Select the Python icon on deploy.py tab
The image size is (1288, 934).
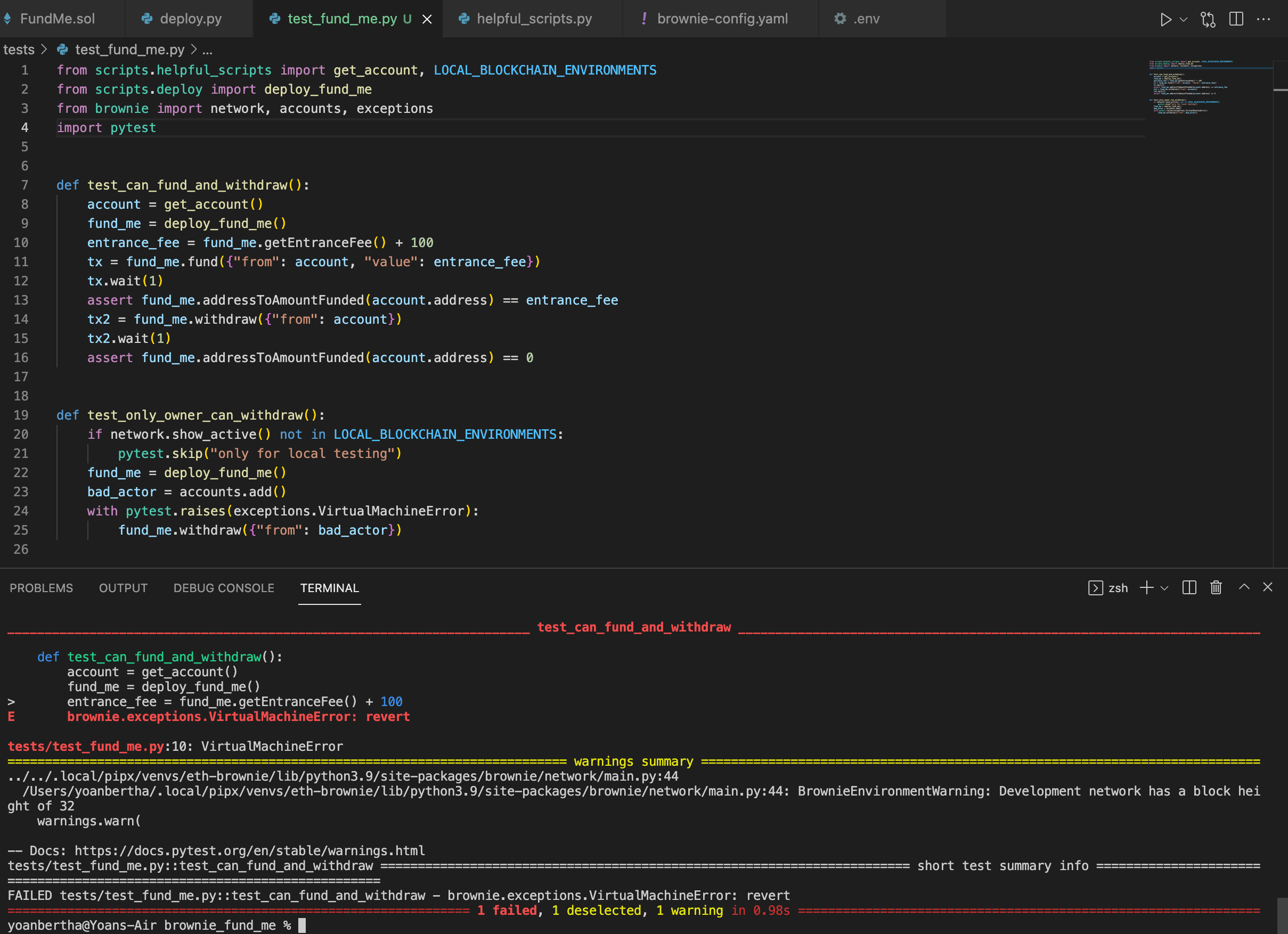146,19
